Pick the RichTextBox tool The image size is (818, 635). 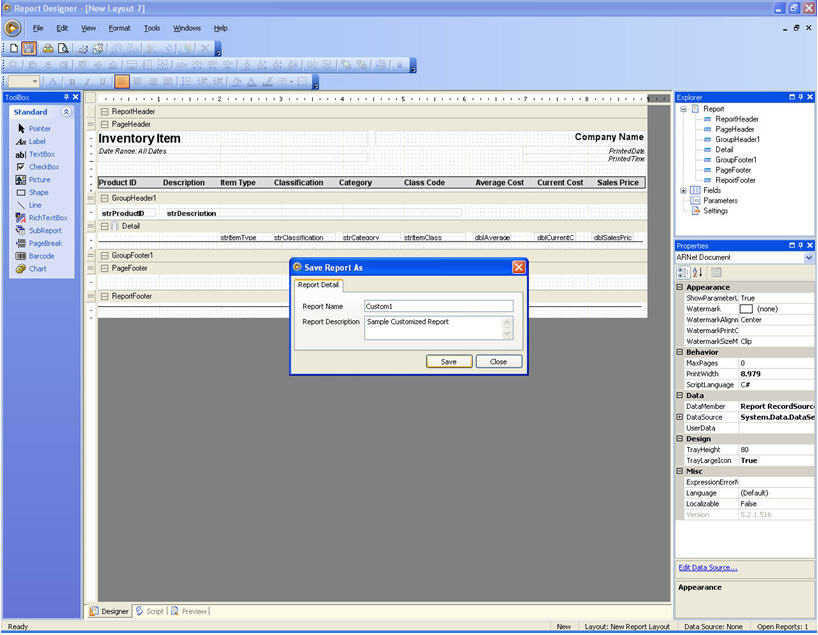(x=47, y=217)
